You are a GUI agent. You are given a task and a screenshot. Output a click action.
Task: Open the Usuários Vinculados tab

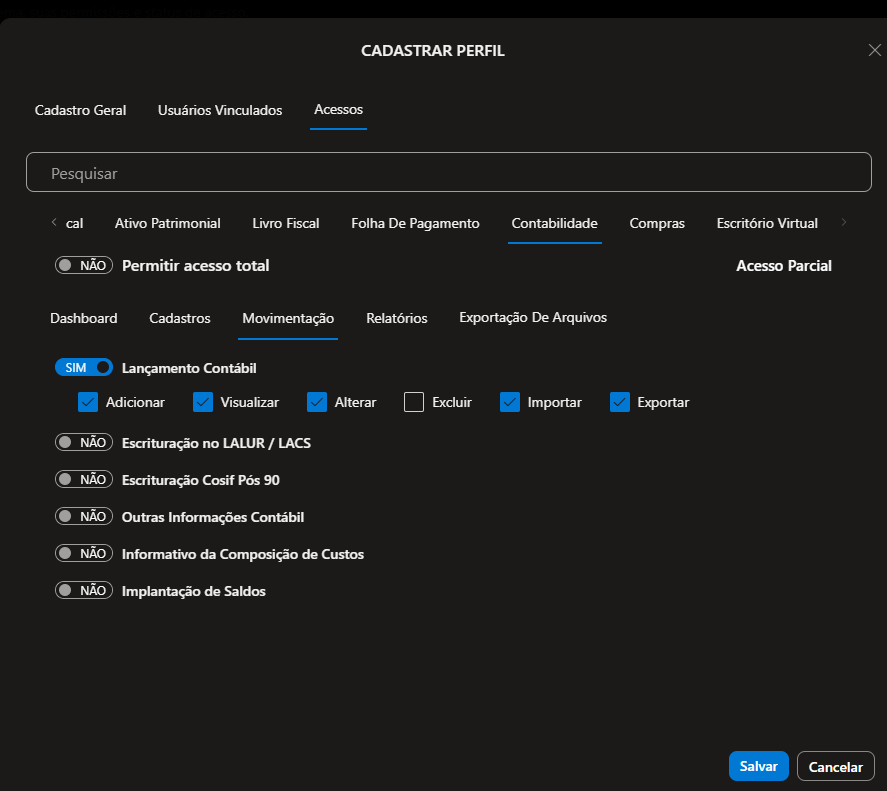(220, 110)
